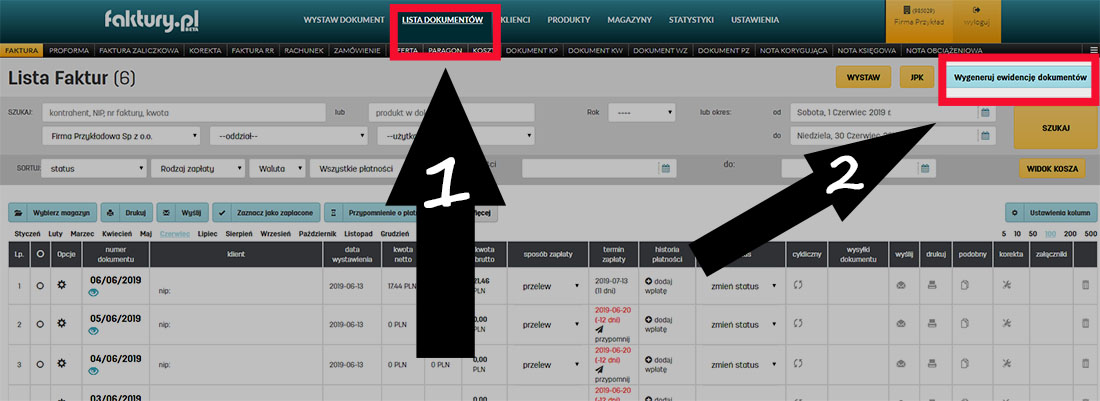Print the first invoice using the printer icon
Screen dimensions: 1100x401
click(x=933, y=287)
